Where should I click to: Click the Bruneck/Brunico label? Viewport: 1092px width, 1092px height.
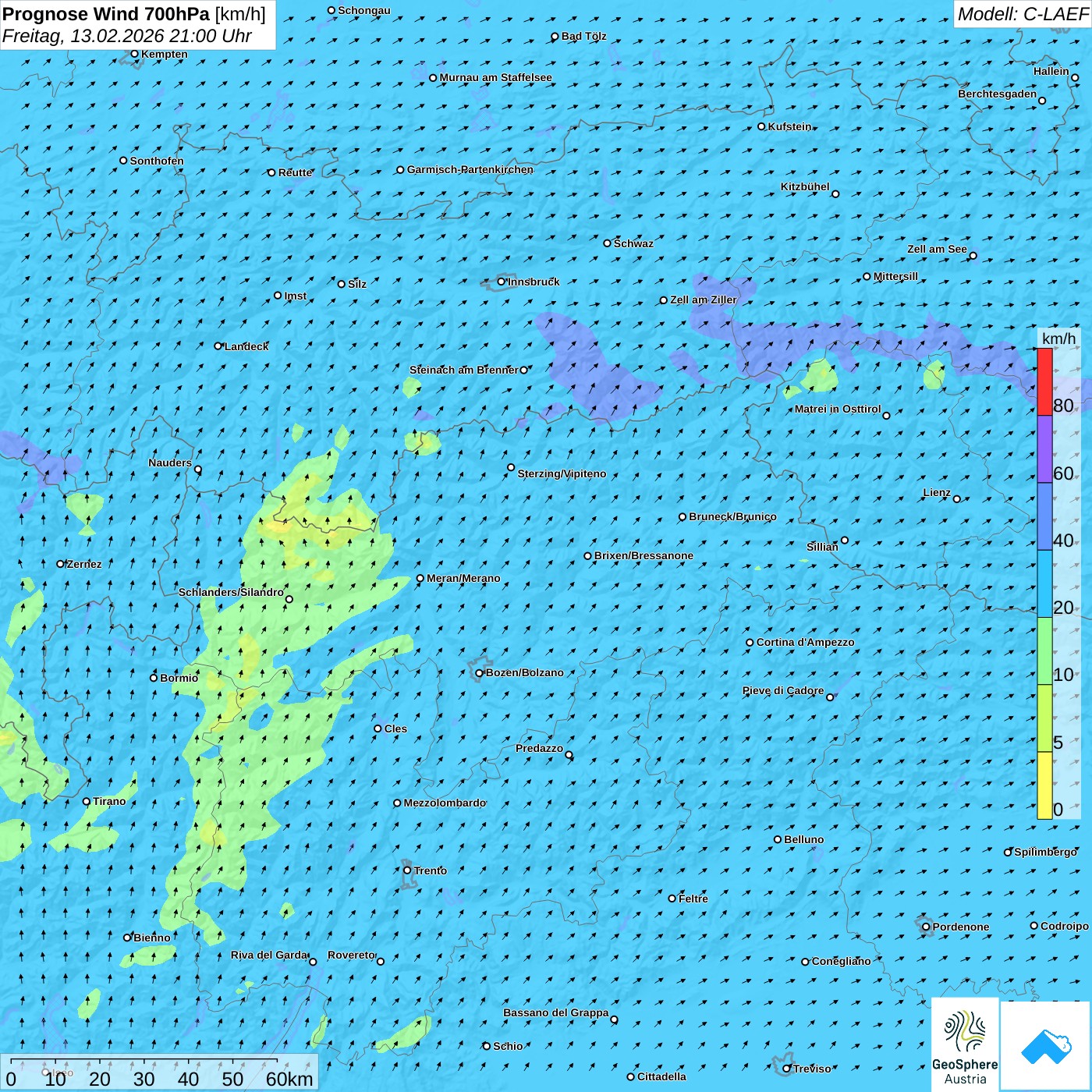tap(732, 516)
